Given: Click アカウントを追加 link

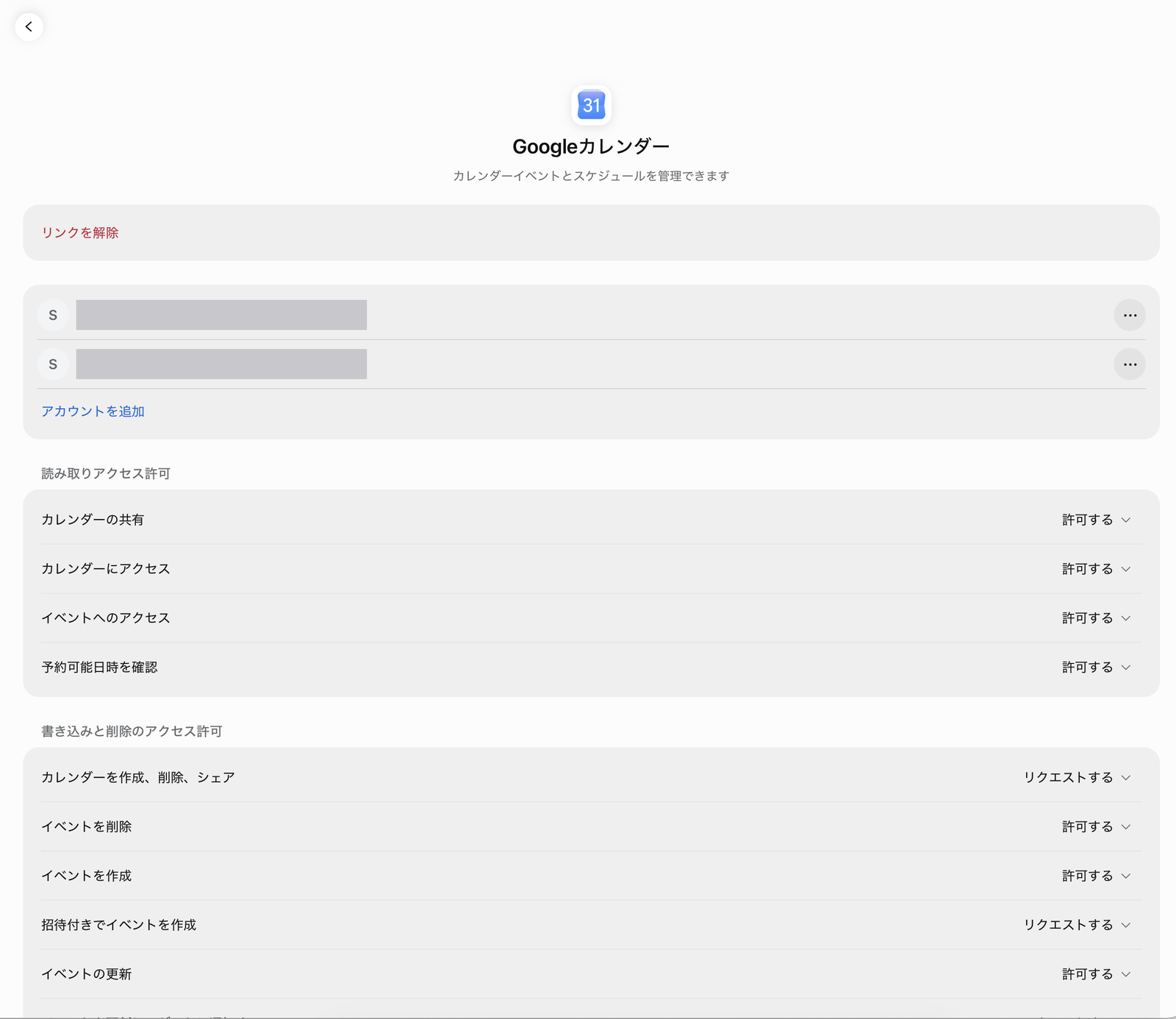Looking at the screenshot, I should coord(93,411).
